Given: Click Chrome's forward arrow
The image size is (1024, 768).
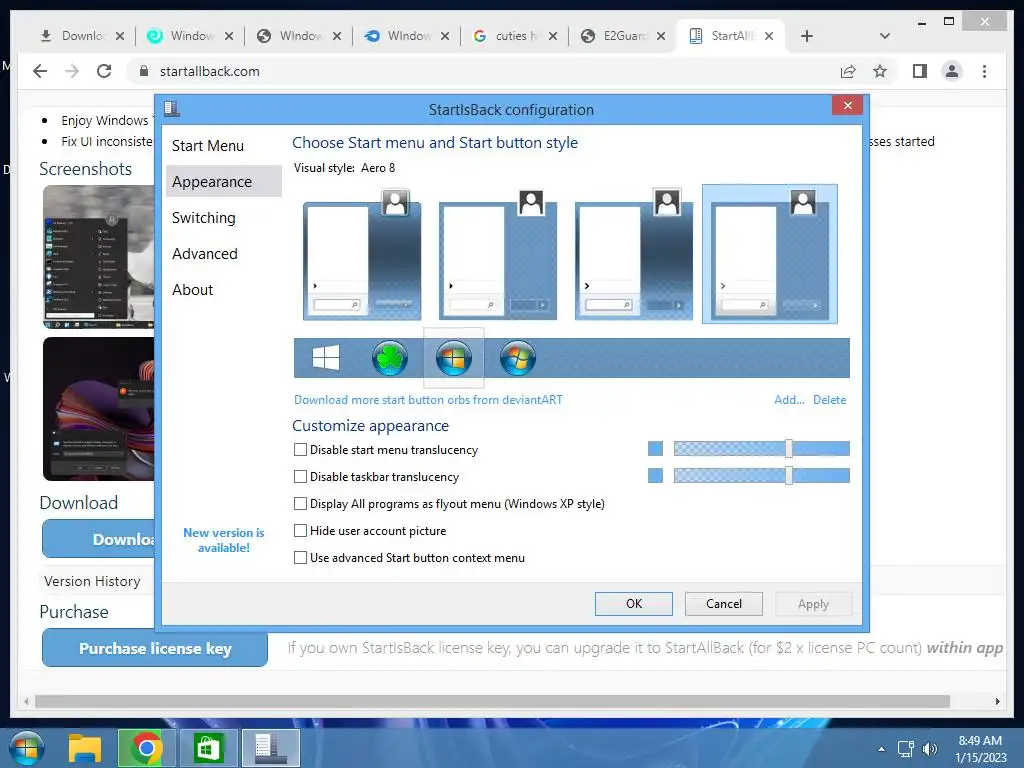Looking at the screenshot, I should coord(72,71).
